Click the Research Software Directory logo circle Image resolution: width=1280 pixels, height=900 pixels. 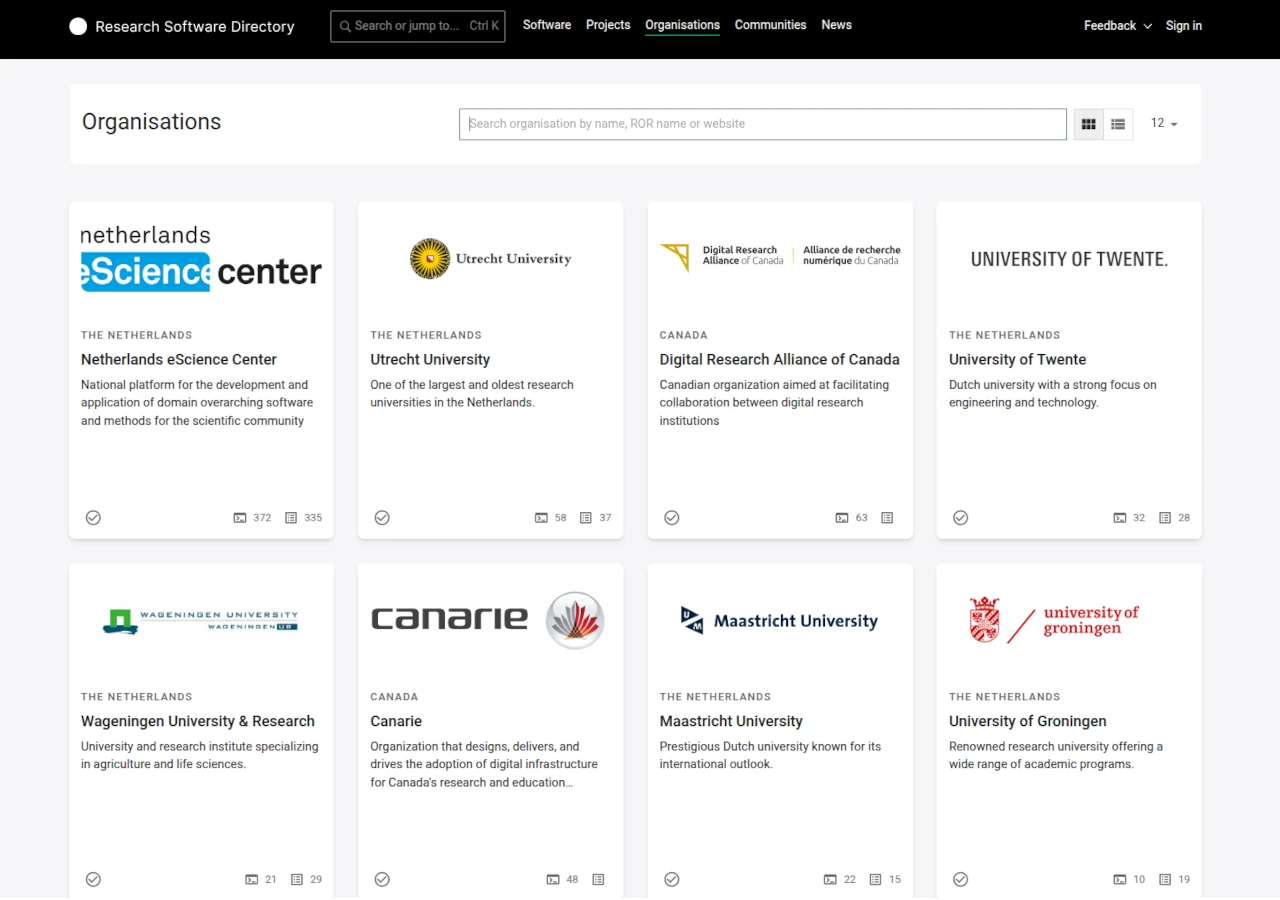pyautogui.click(x=78, y=27)
